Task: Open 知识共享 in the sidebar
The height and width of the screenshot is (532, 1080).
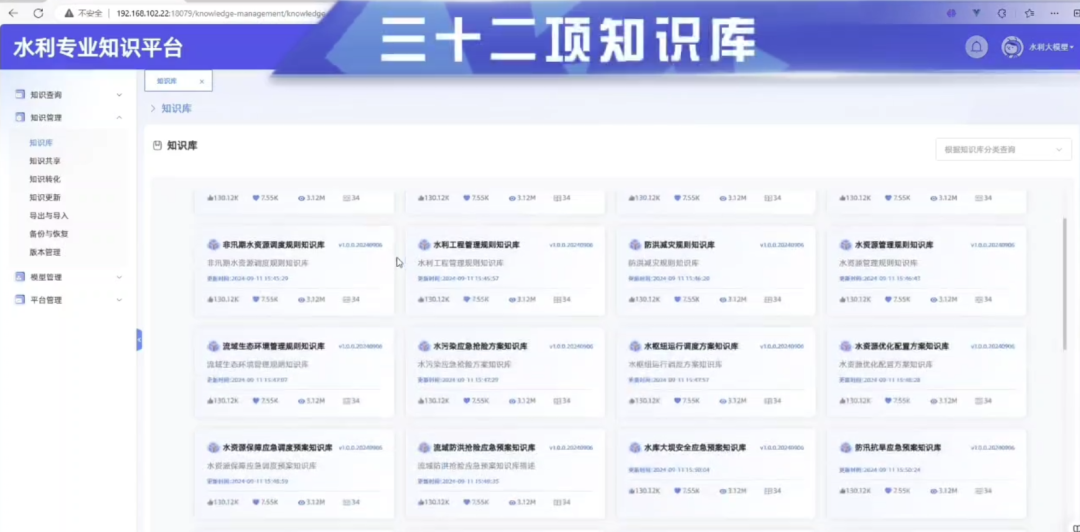Action: point(45,161)
